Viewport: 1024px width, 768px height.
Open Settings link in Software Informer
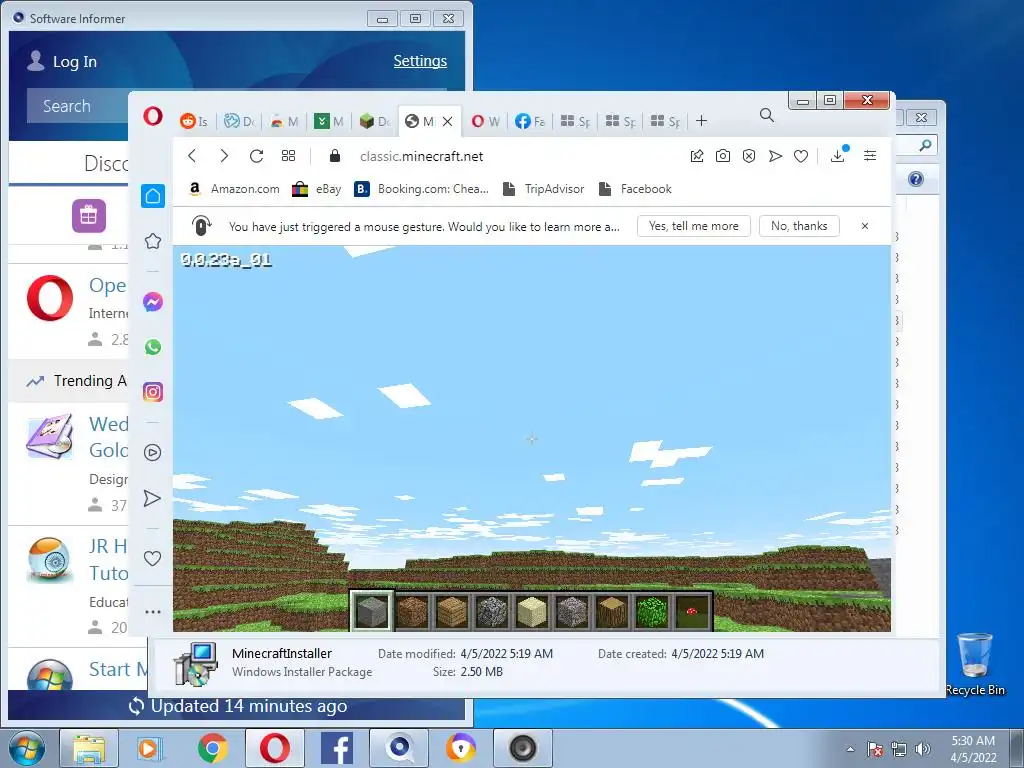(x=420, y=61)
